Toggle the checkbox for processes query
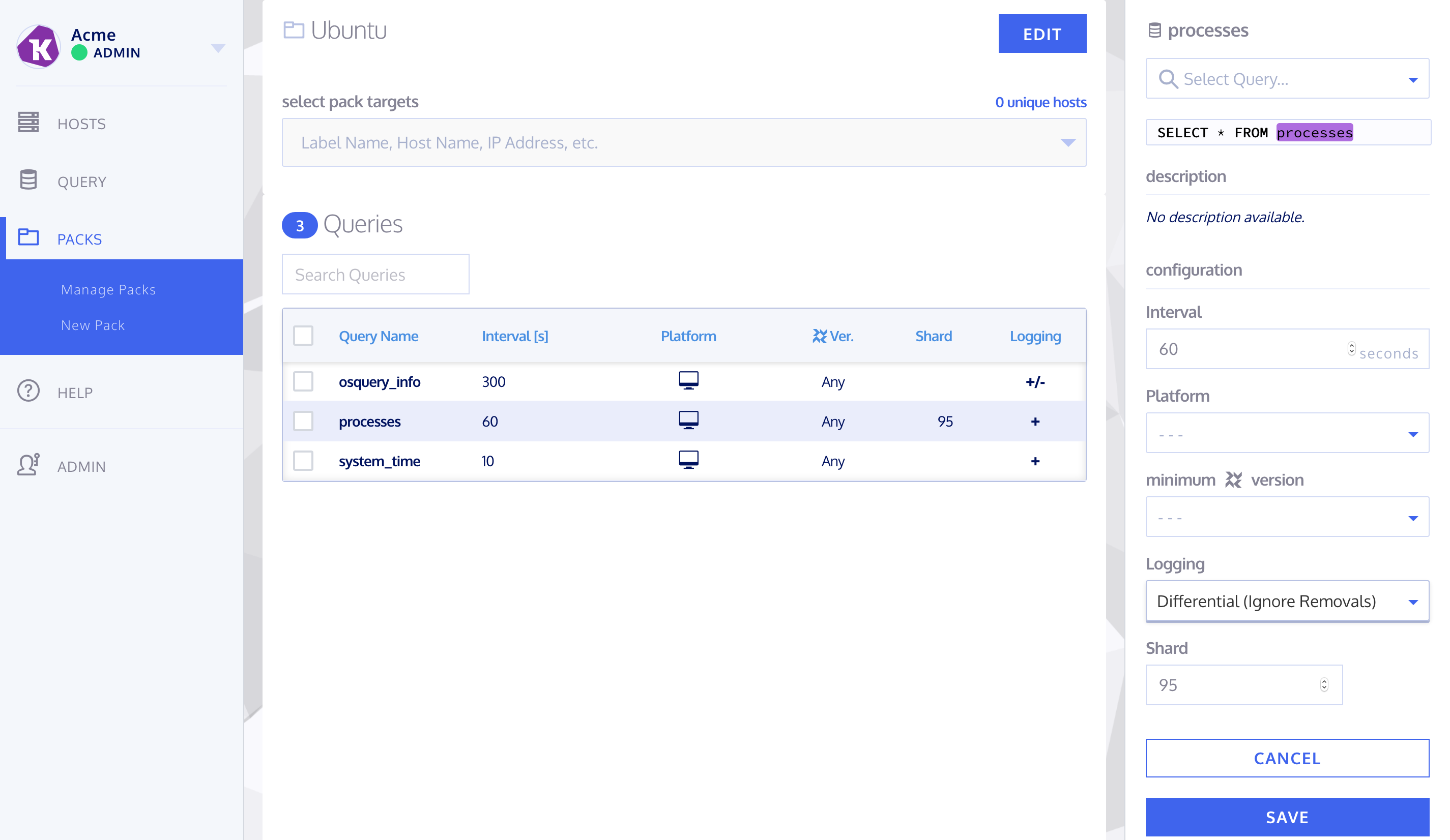 pyautogui.click(x=303, y=421)
